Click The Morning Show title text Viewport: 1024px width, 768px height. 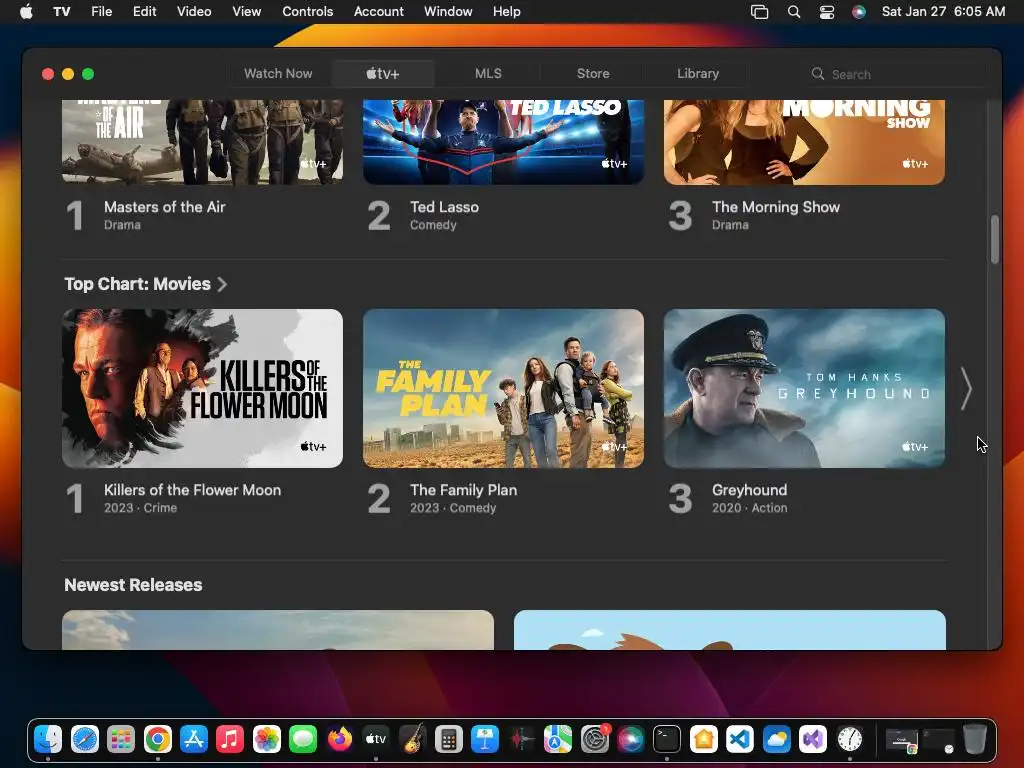click(776, 207)
